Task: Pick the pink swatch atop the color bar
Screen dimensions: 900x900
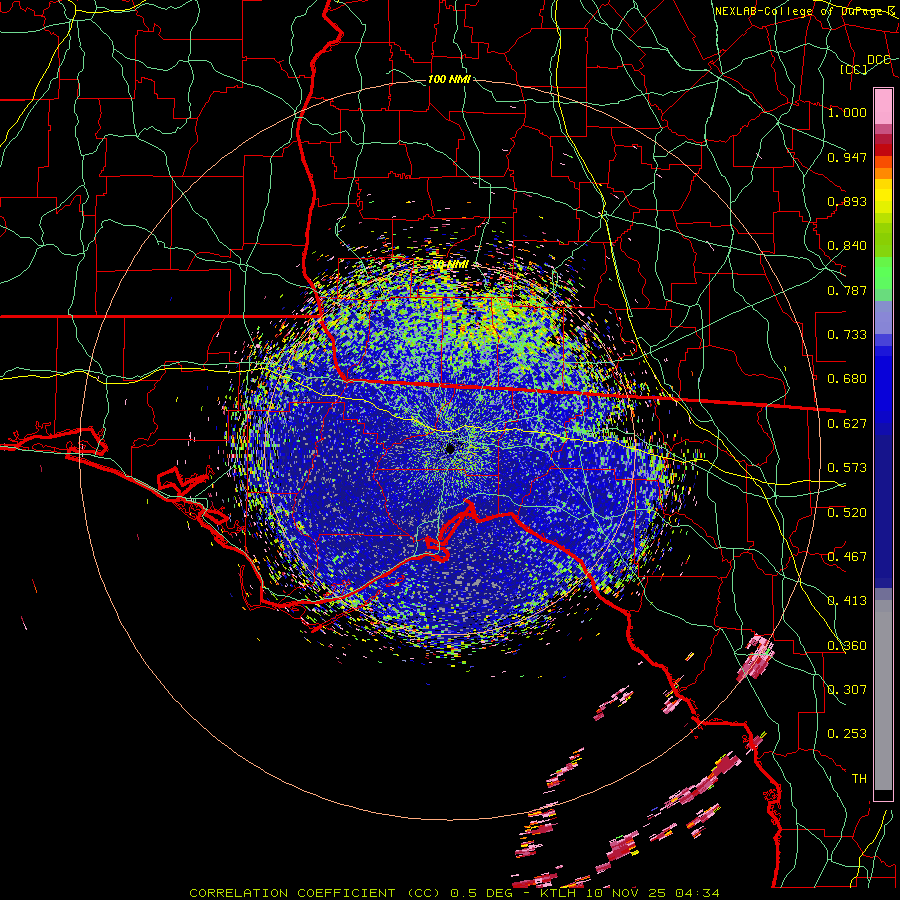Action: pyautogui.click(x=883, y=106)
